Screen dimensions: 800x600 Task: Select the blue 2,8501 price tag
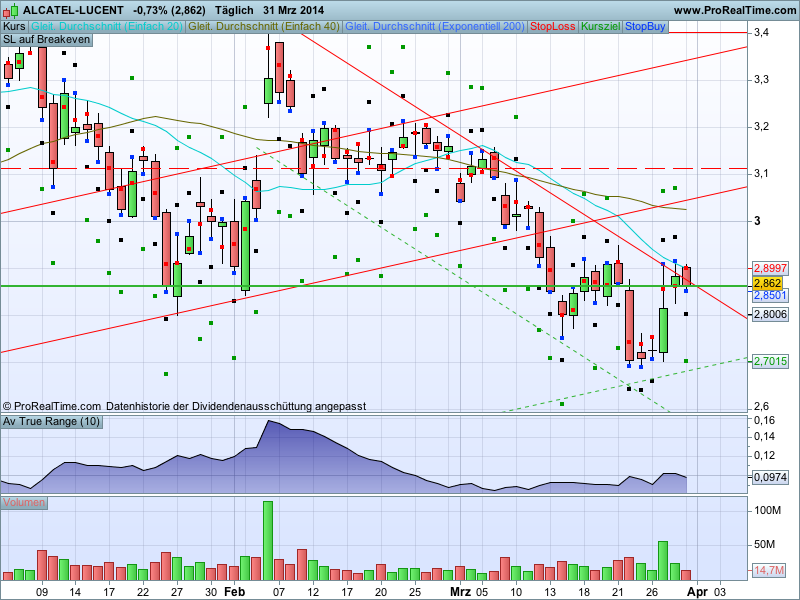click(x=769, y=295)
